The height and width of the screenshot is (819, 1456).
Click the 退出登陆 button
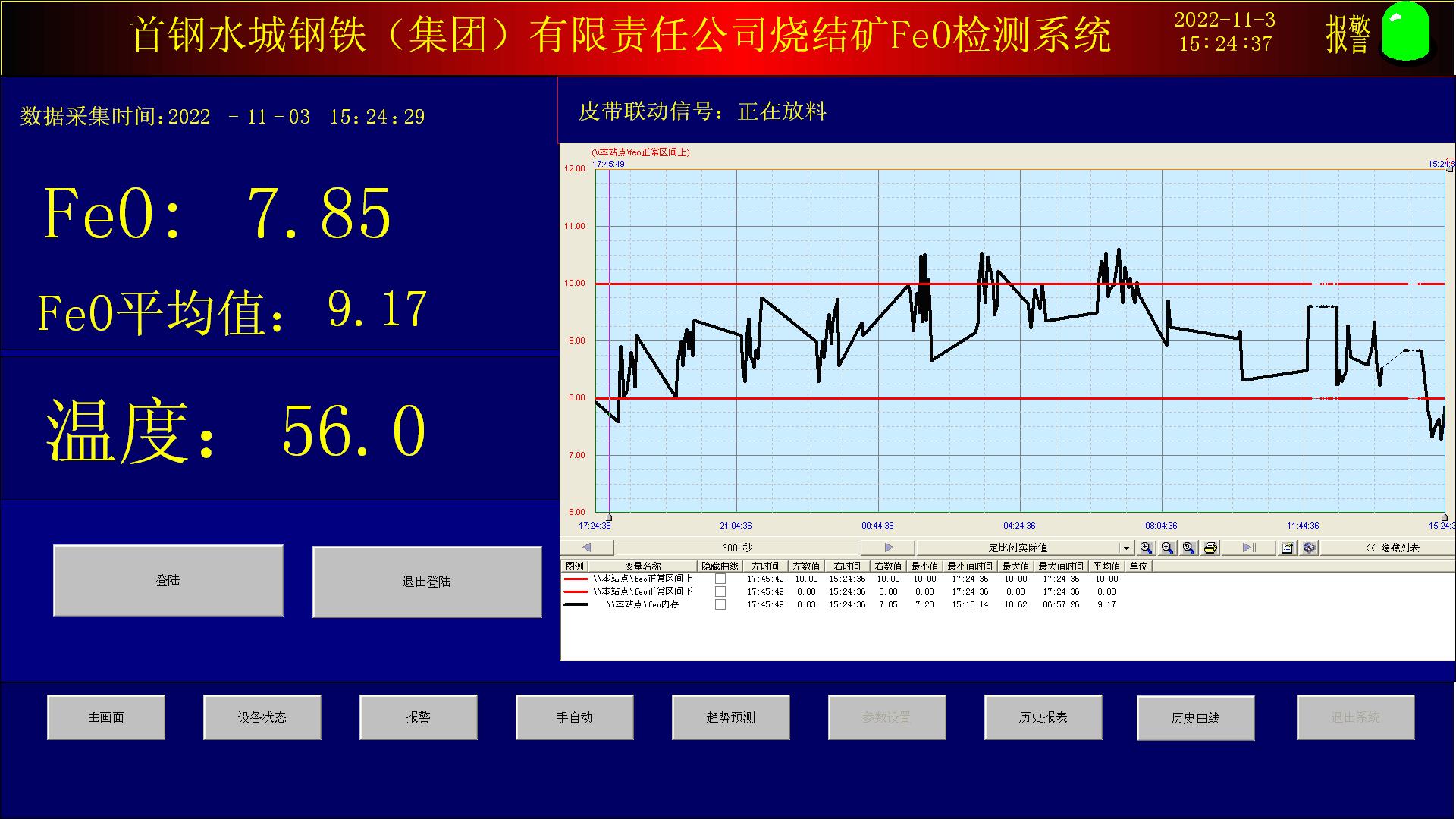pos(427,582)
